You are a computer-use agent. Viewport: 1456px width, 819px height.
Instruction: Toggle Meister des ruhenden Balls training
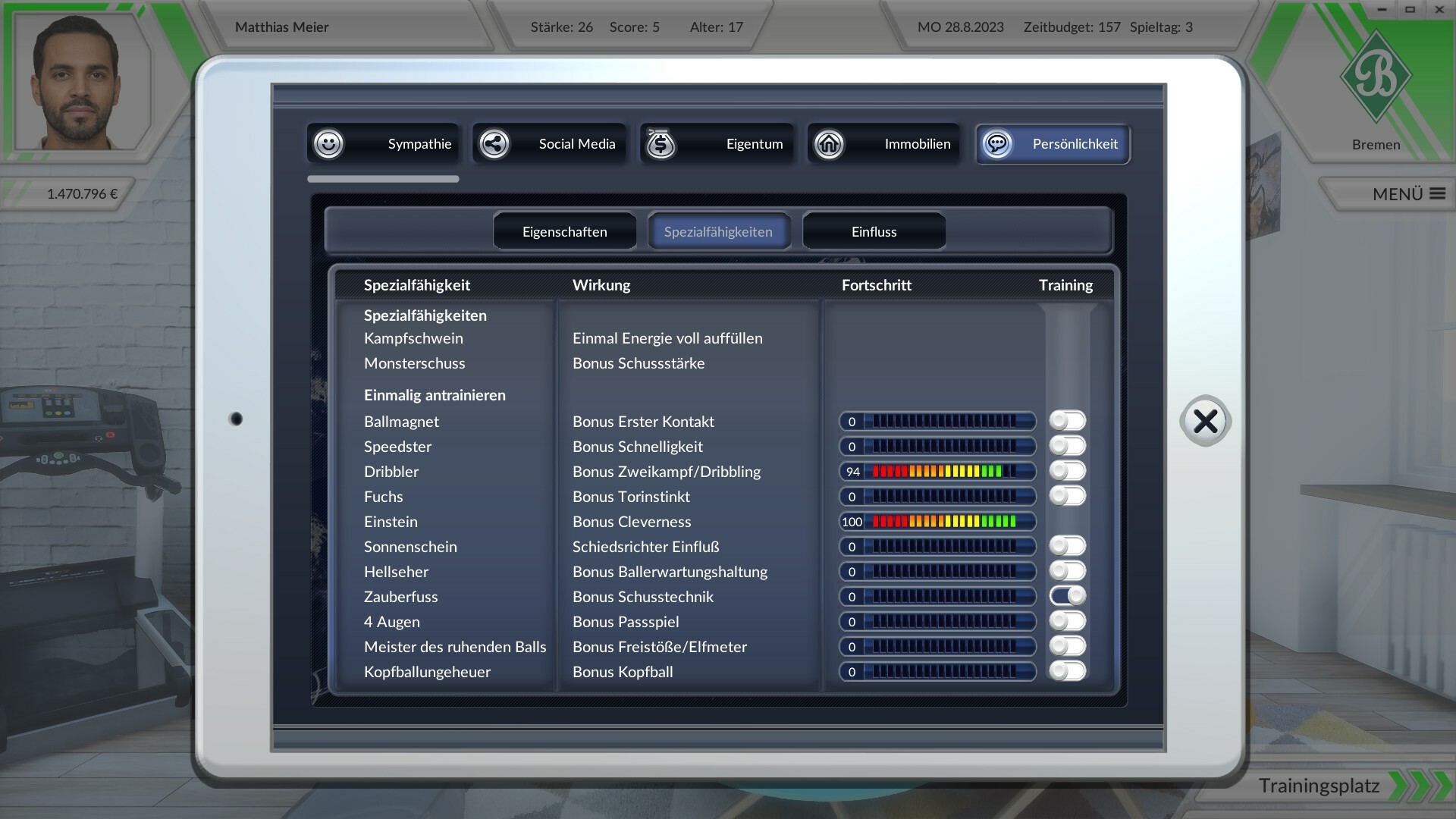click(x=1068, y=646)
